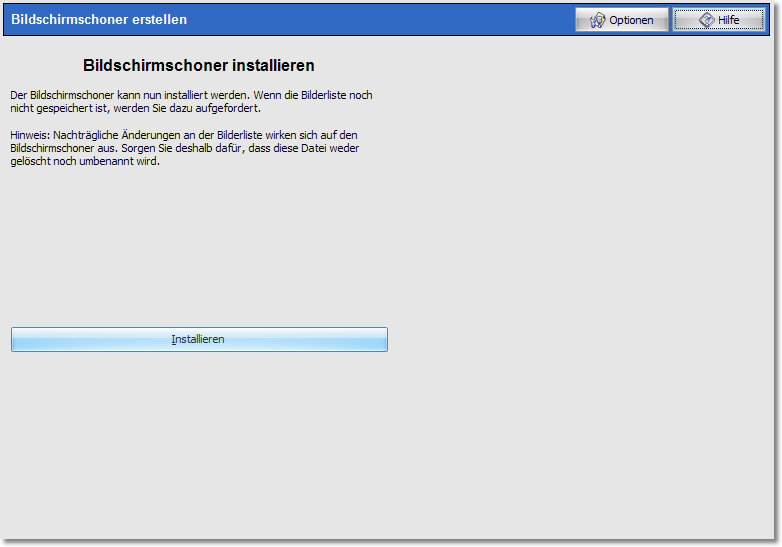The width and height of the screenshot is (782, 547).
Task: Open the Optionen dialog
Action: coord(621,20)
